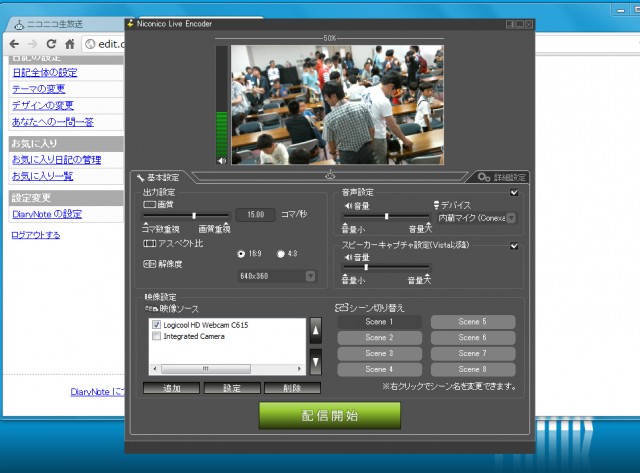640x473 pixels.
Task: Select the ニコニコ生放送 browser tab
Action: coord(65,24)
